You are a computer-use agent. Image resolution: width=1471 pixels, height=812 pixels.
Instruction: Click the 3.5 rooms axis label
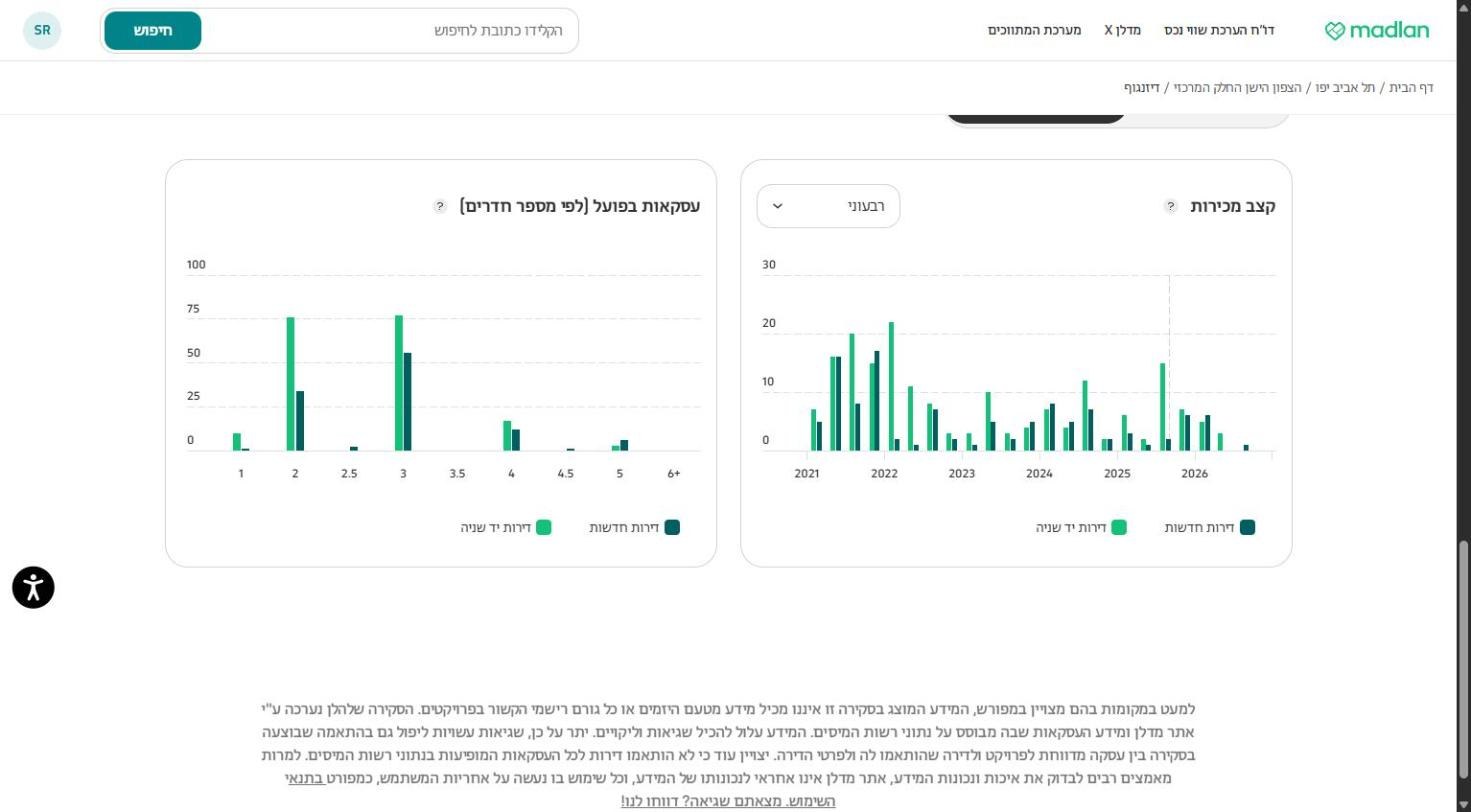pyautogui.click(x=457, y=473)
